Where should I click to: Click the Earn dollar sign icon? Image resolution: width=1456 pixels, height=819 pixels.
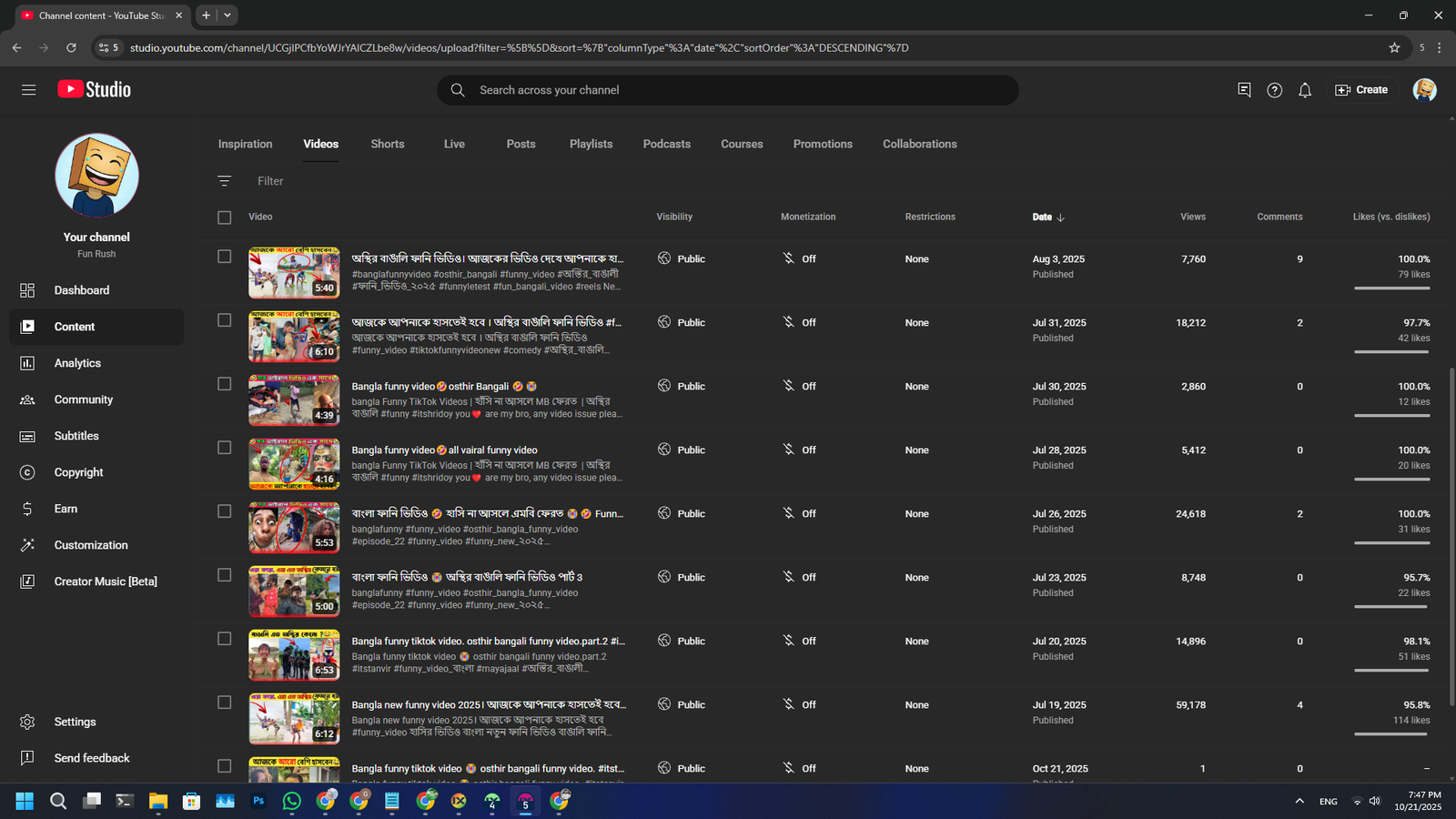point(27,509)
